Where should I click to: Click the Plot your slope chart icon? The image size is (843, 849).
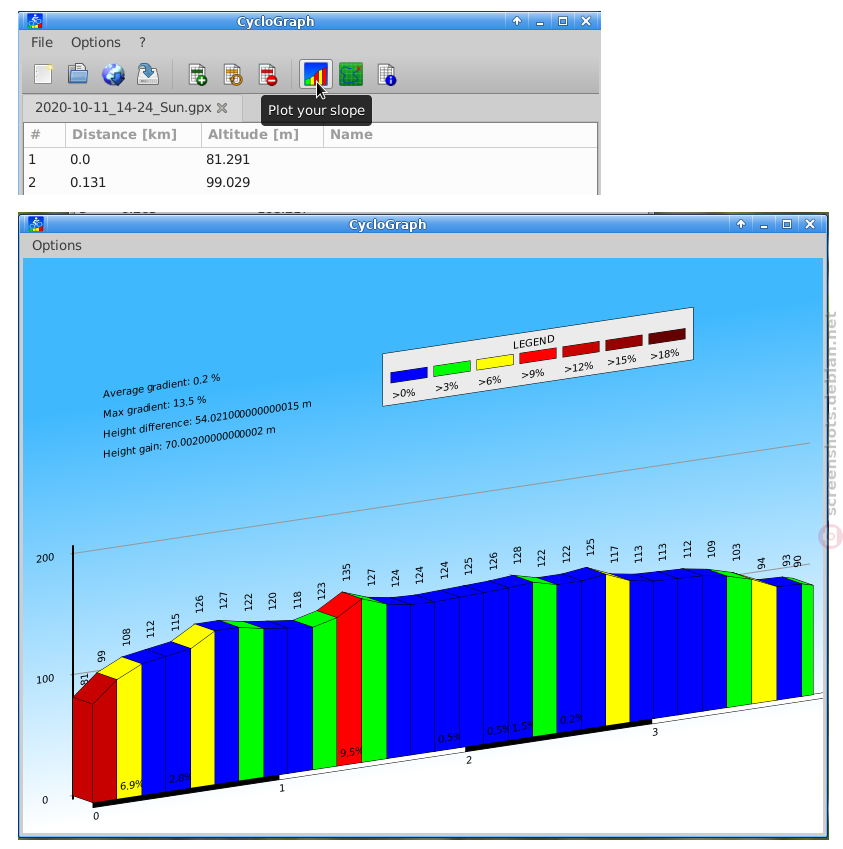[x=316, y=74]
